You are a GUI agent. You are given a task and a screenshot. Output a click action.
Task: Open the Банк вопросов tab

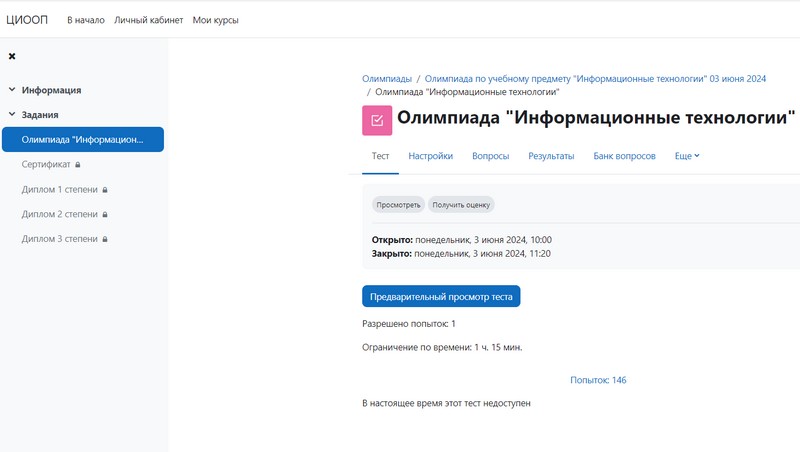[x=624, y=156]
